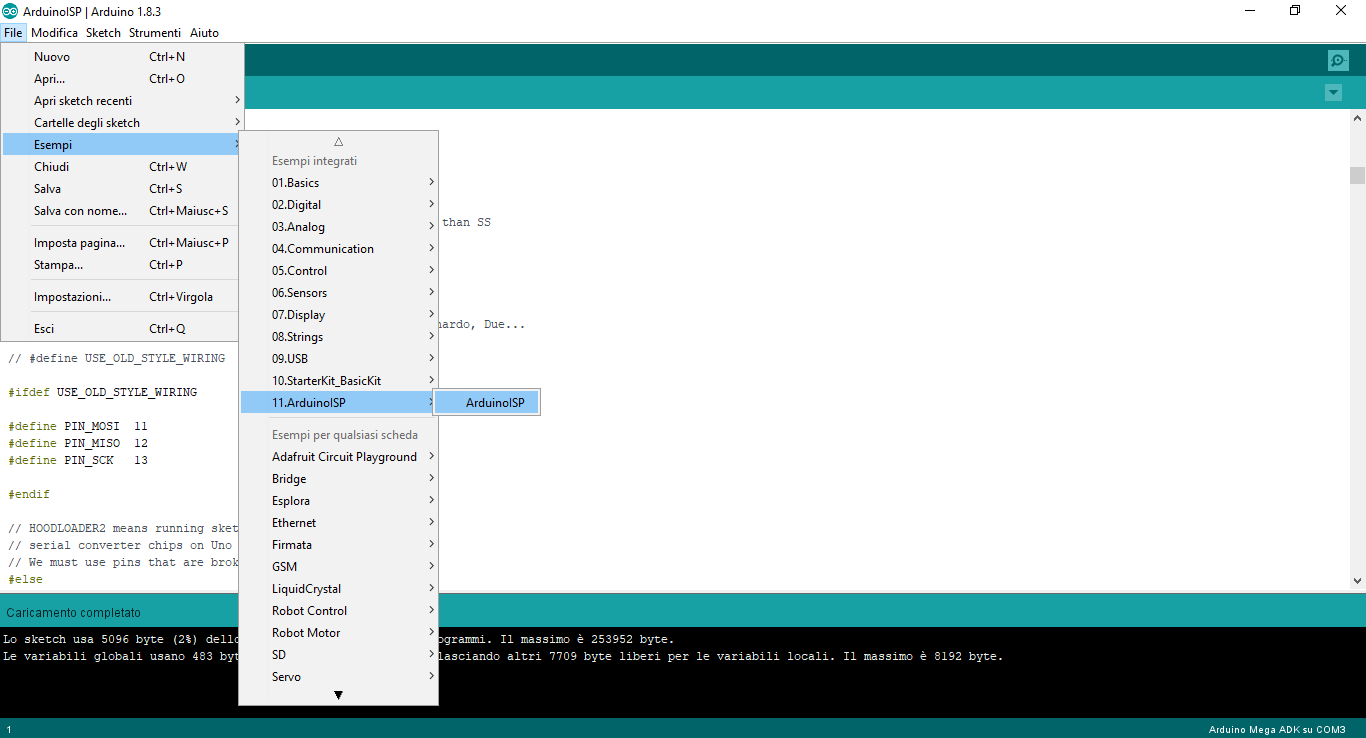
Task: Choose Salva con nome...
Action: [122, 211]
